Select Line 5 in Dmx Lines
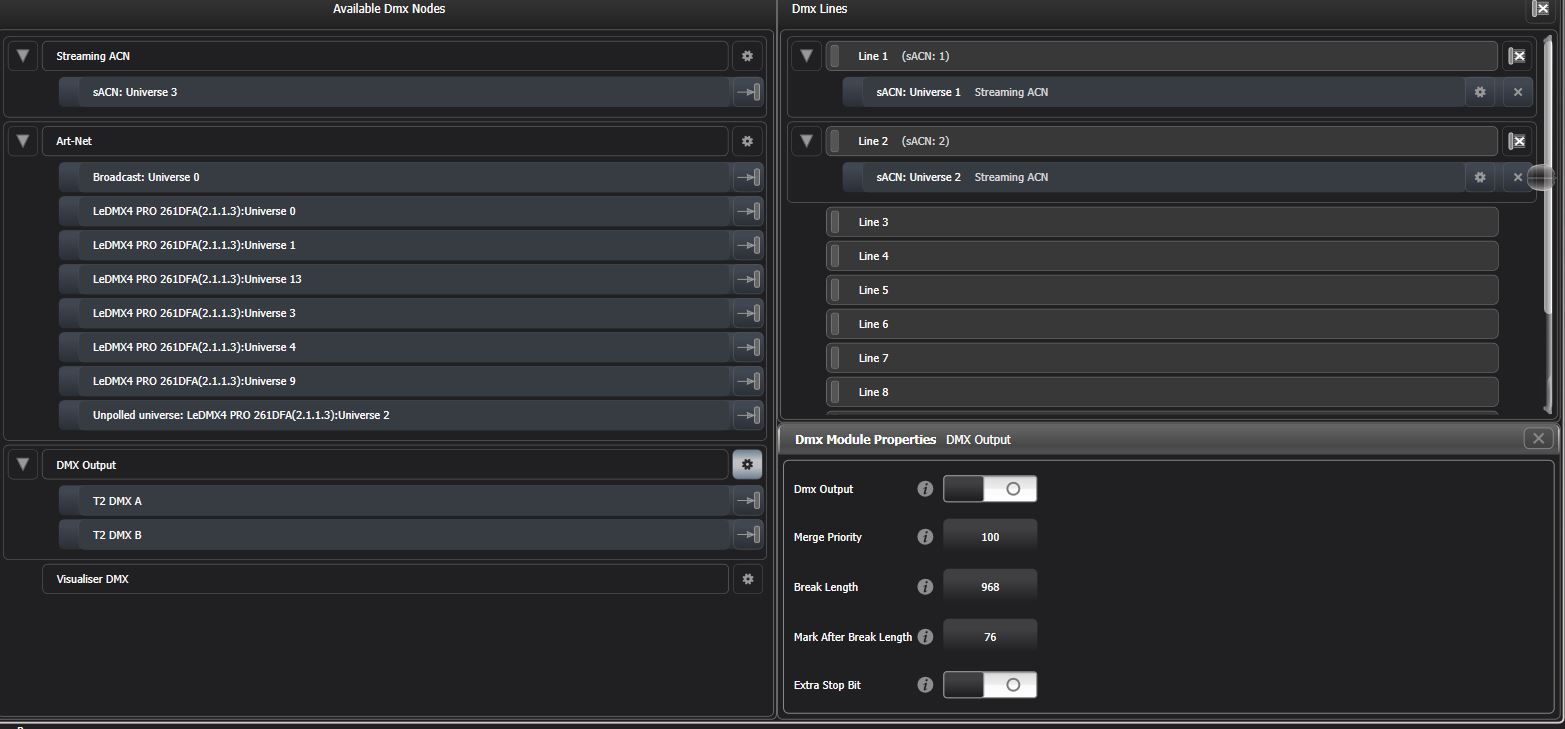 pyautogui.click(x=1162, y=290)
